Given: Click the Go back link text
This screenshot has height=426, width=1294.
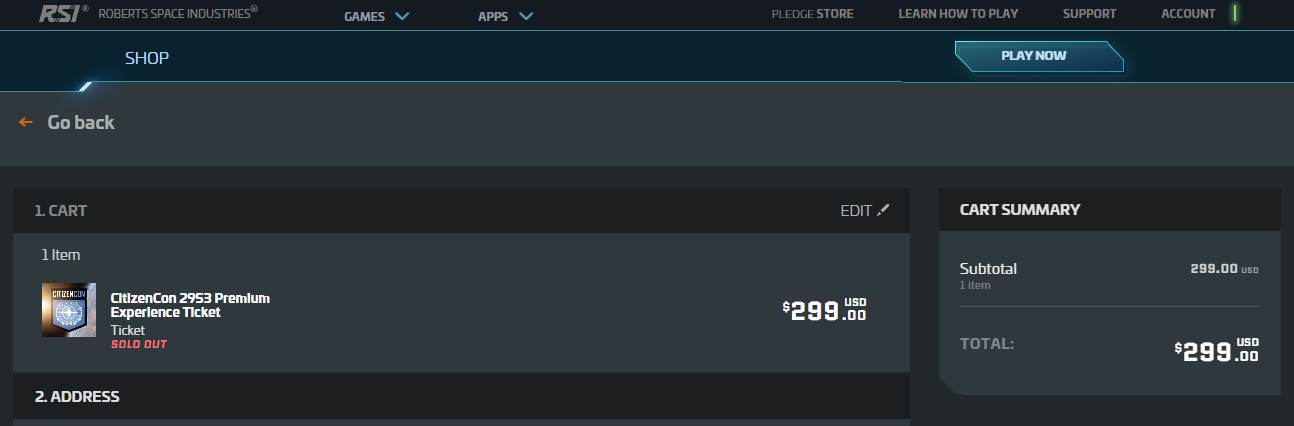Looking at the screenshot, I should (81, 122).
